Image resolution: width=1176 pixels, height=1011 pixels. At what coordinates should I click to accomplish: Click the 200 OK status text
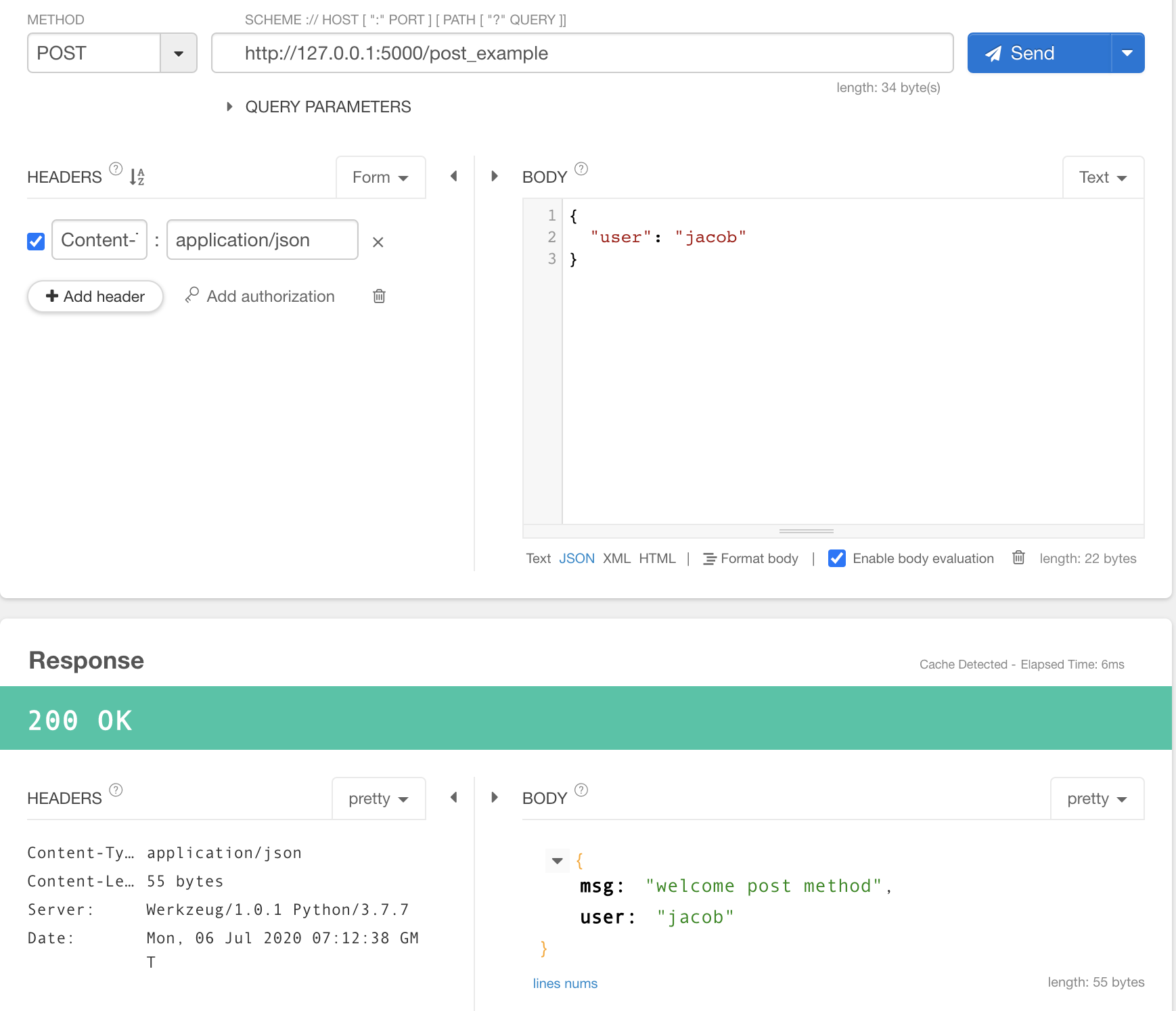coord(80,720)
